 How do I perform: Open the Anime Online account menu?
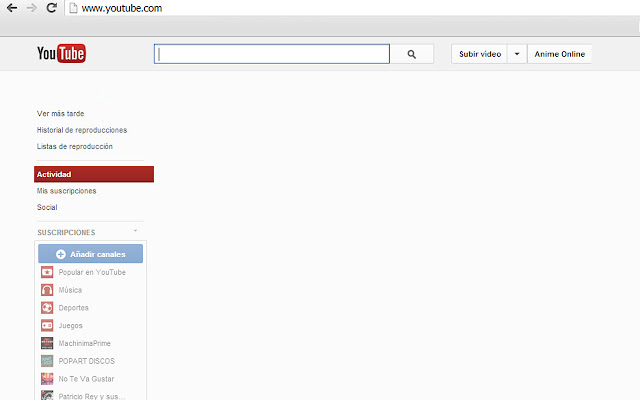pyautogui.click(x=560, y=54)
